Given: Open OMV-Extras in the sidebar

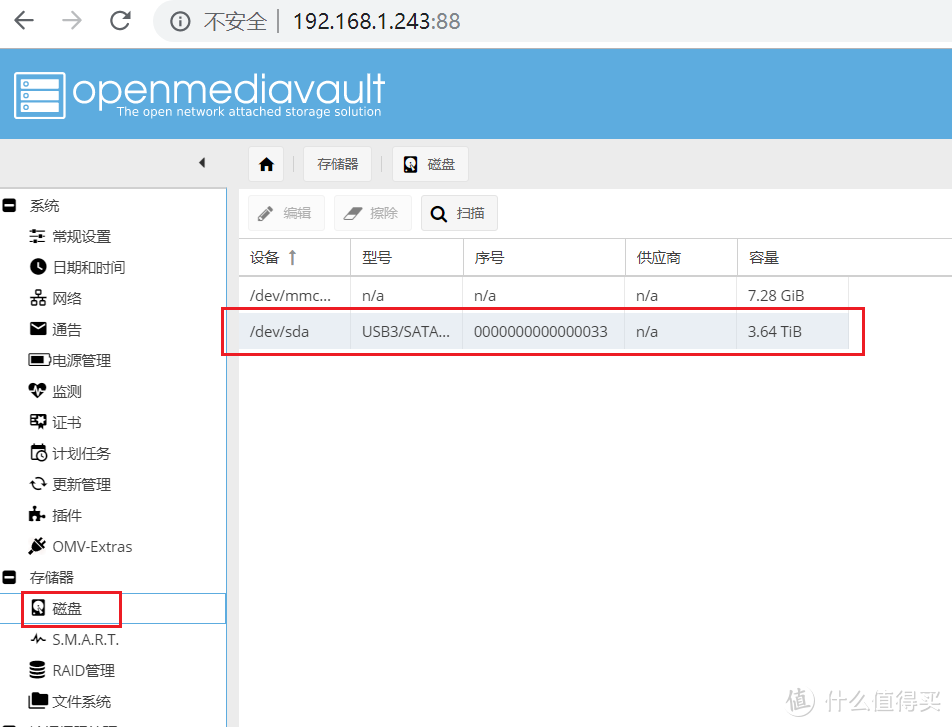Looking at the screenshot, I should pyautogui.click(x=80, y=546).
